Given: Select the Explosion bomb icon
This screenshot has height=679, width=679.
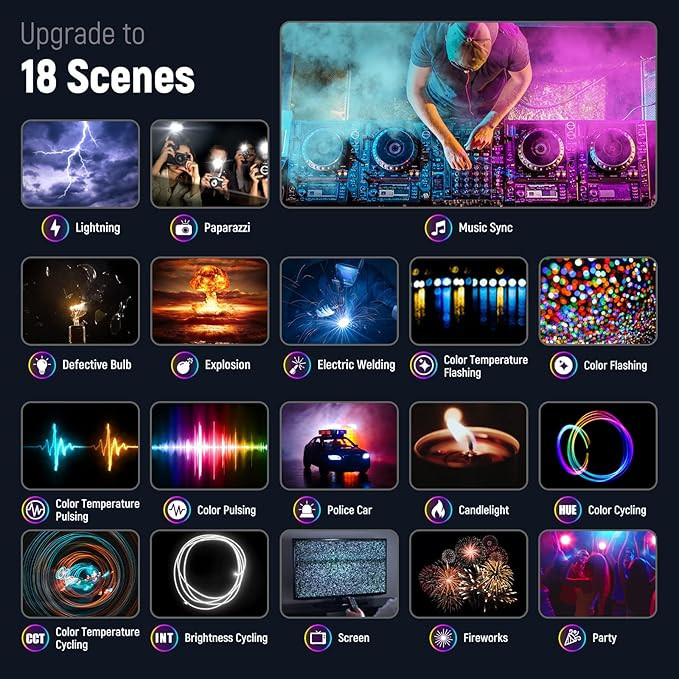Looking at the screenshot, I should coord(184,365).
